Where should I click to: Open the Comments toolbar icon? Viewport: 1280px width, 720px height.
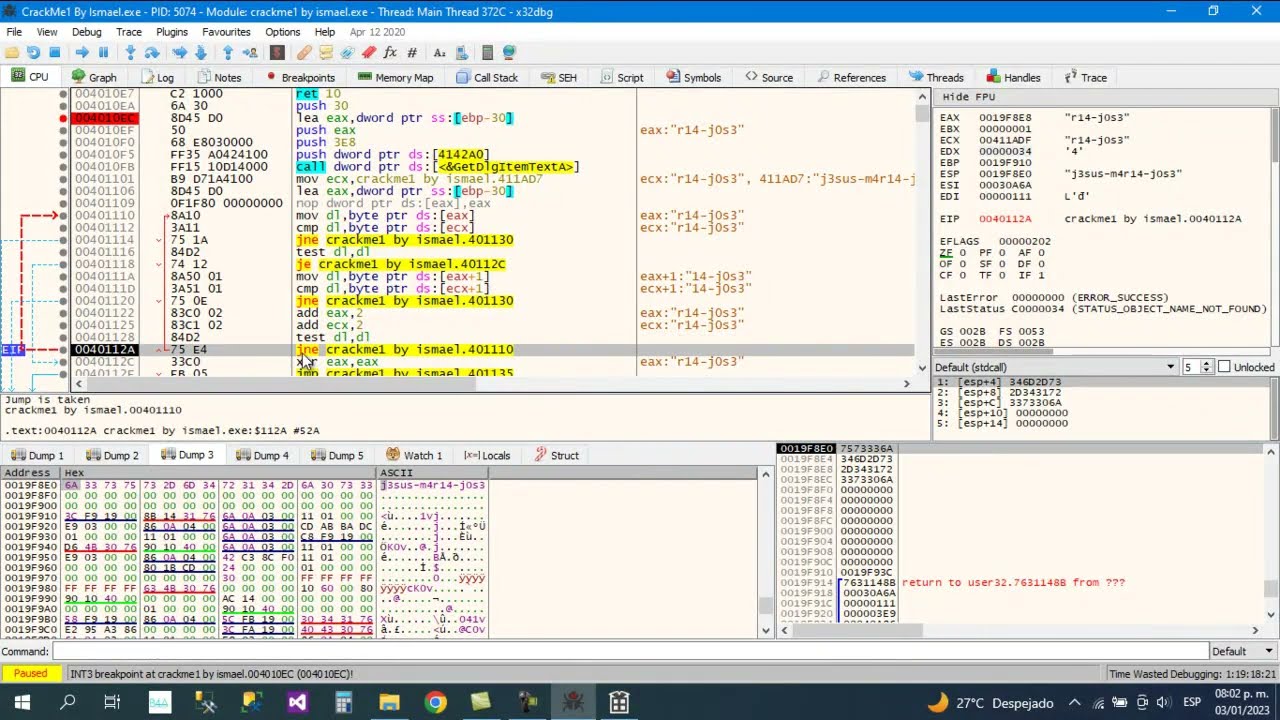point(326,52)
